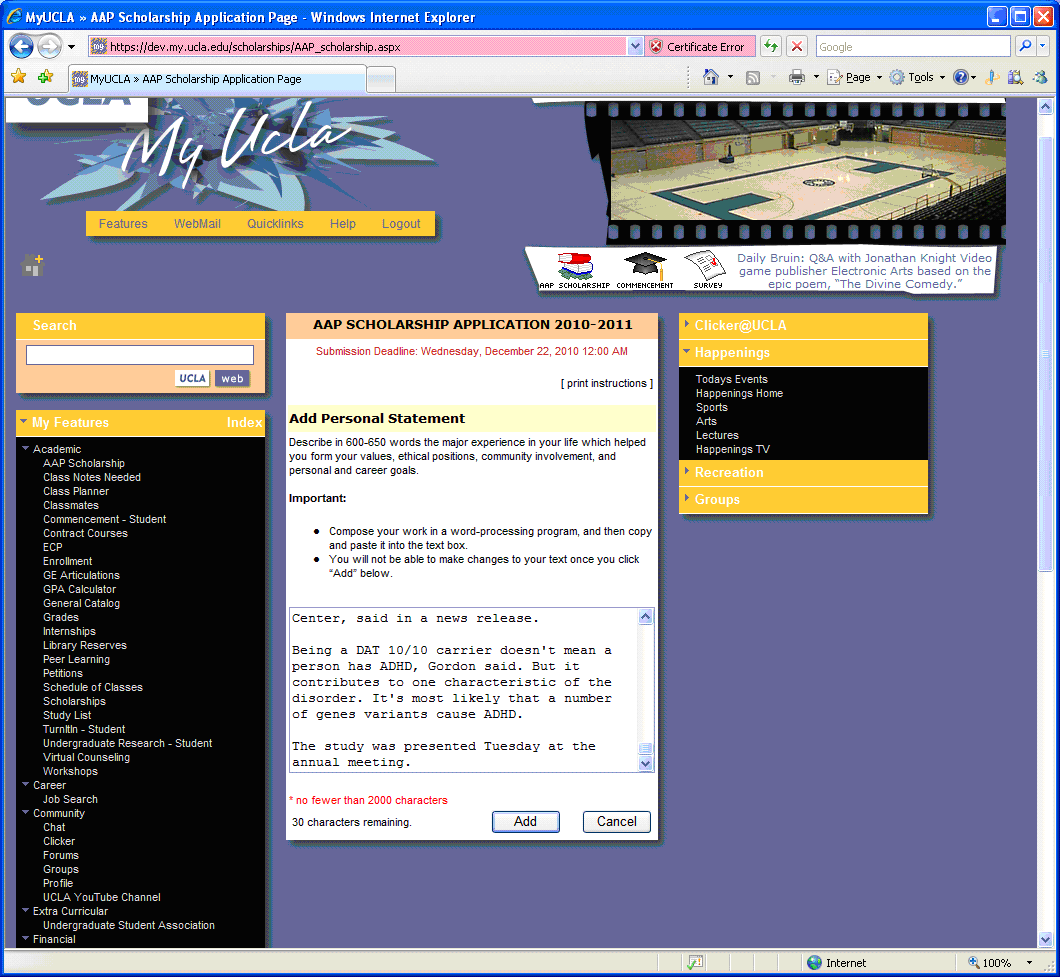Open the Favorites star icon
The height and width of the screenshot is (977, 1060).
18,77
